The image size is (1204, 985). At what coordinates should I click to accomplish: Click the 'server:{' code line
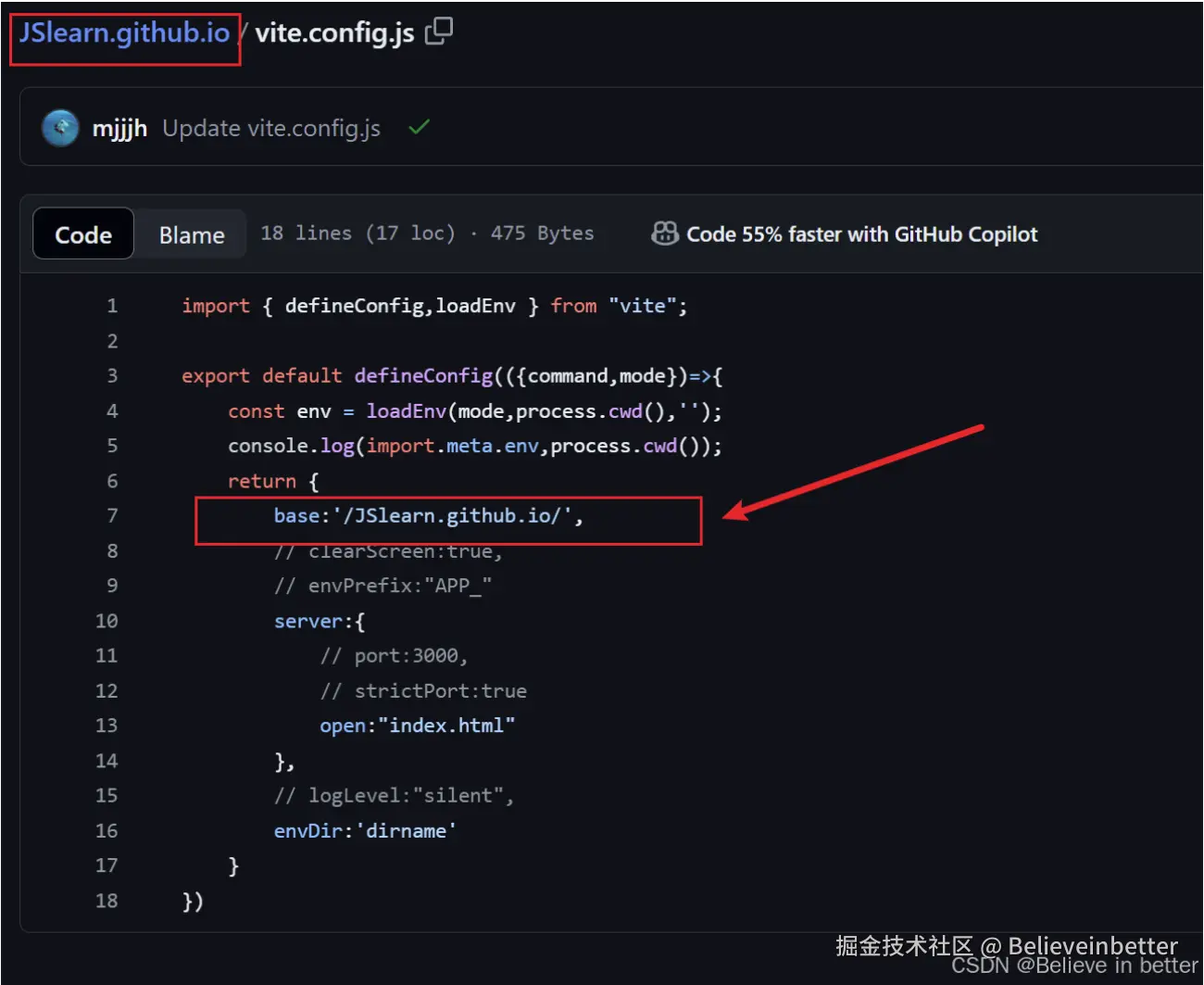320,621
